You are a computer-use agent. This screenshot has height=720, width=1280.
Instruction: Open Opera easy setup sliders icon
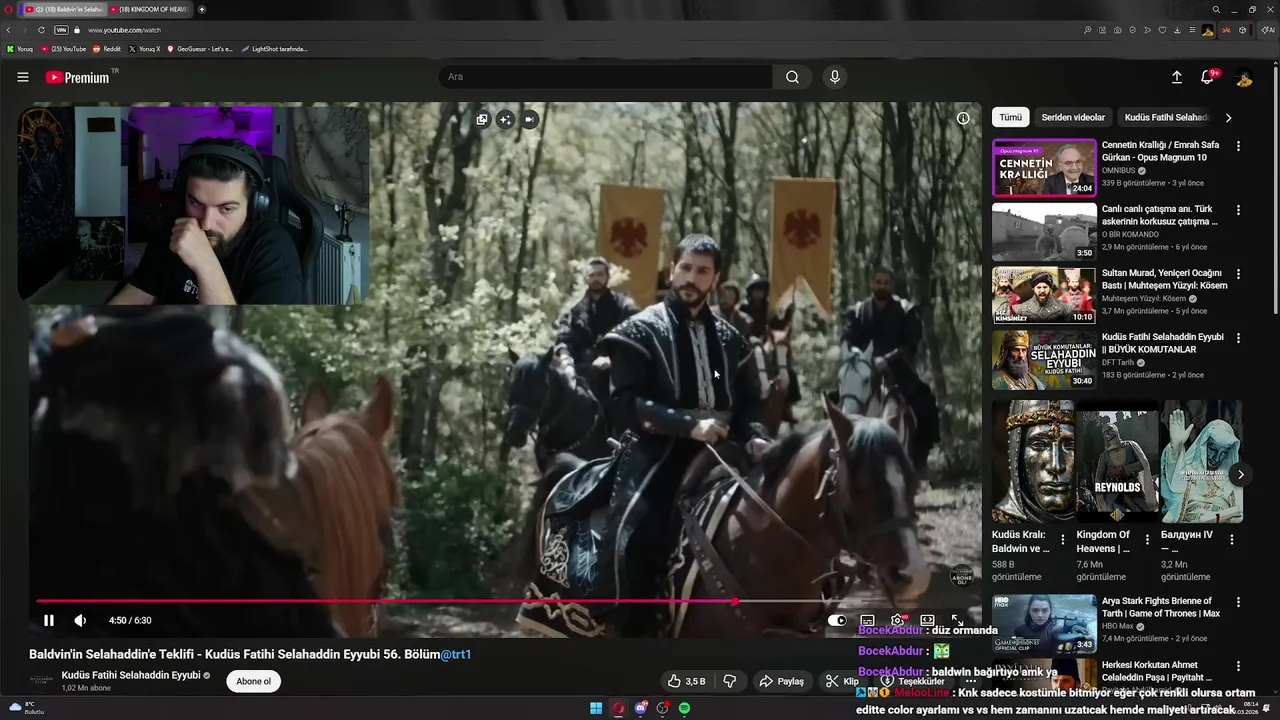(1192, 30)
